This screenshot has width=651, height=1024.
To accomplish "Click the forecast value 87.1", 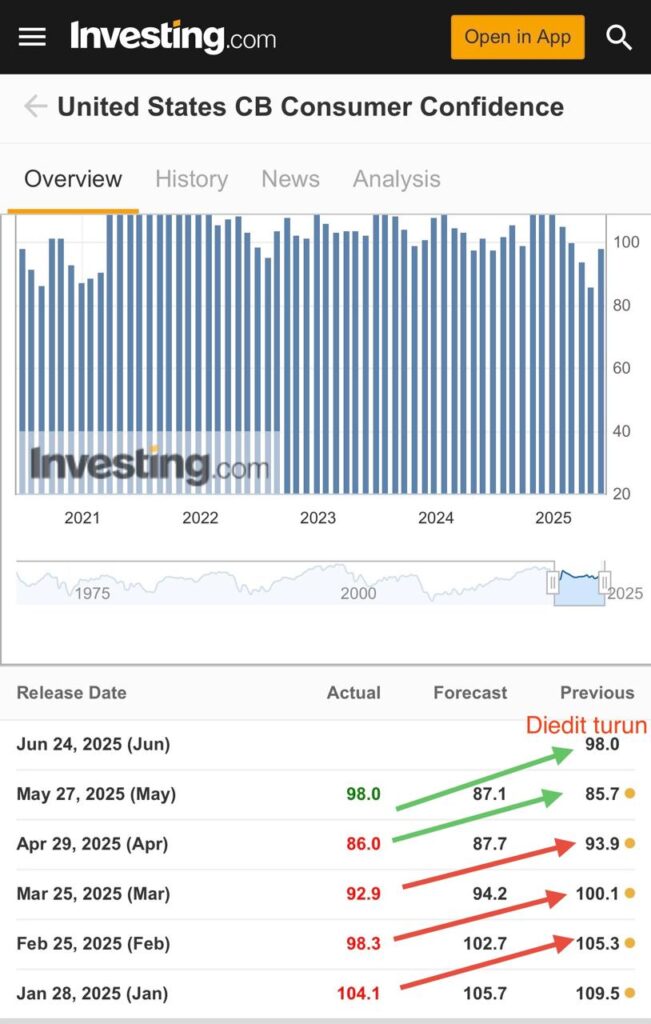I will tap(490, 794).
